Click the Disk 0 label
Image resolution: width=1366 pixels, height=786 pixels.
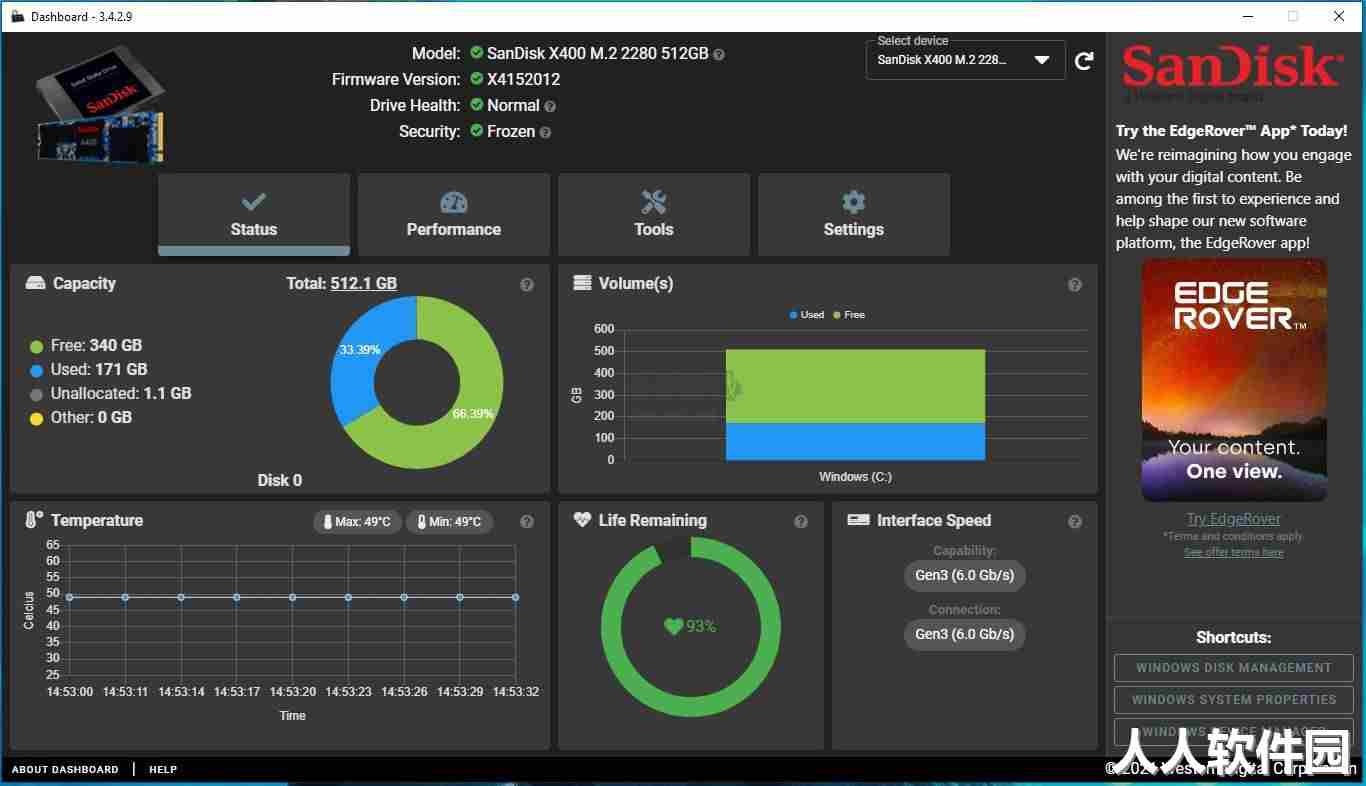point(280,481)
